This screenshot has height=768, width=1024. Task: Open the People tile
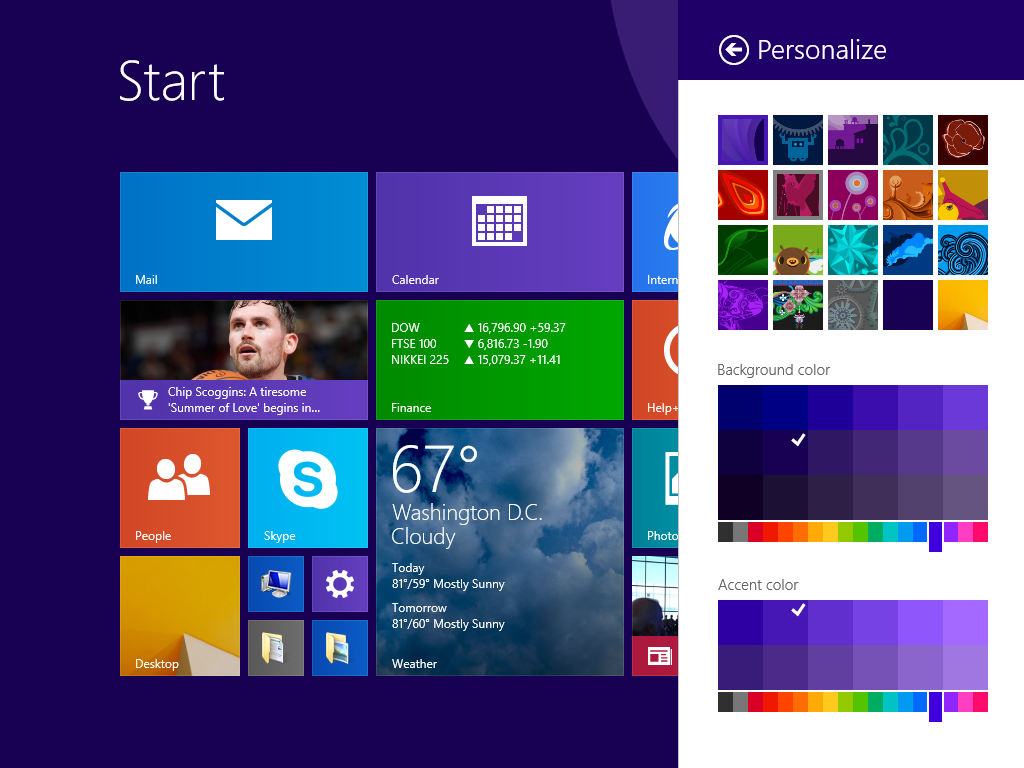pyautogui.click(x=179, y=487)
